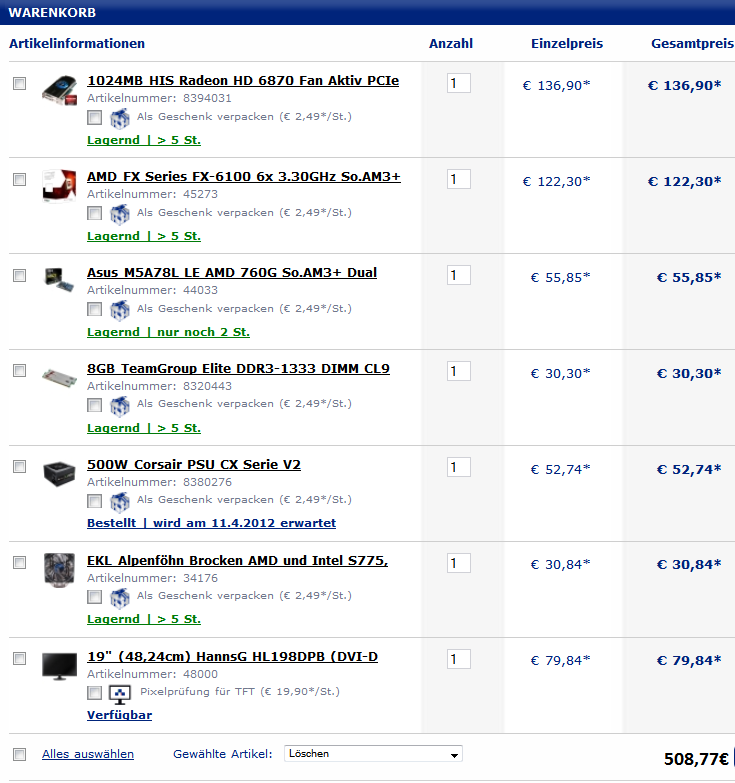
Task: Click the pixel check icon for TFT monitor
Action: click(x=120, y=693)
